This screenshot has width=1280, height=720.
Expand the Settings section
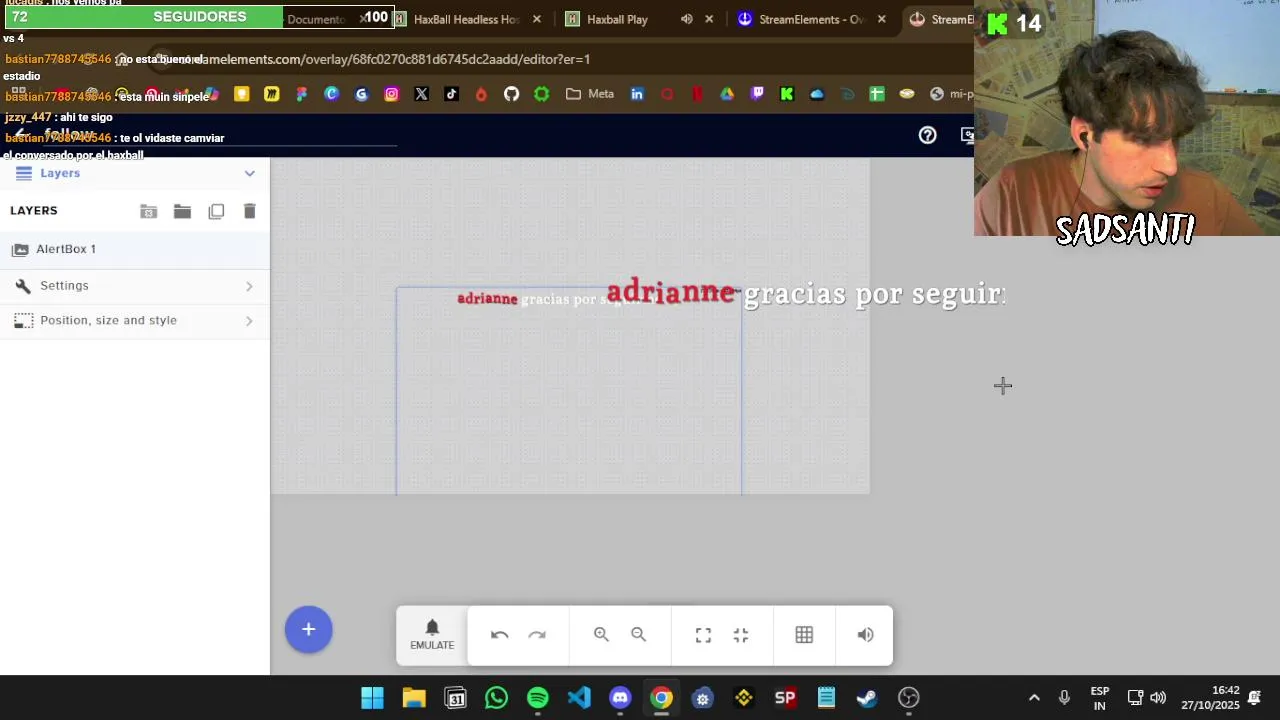pos(135,286)
